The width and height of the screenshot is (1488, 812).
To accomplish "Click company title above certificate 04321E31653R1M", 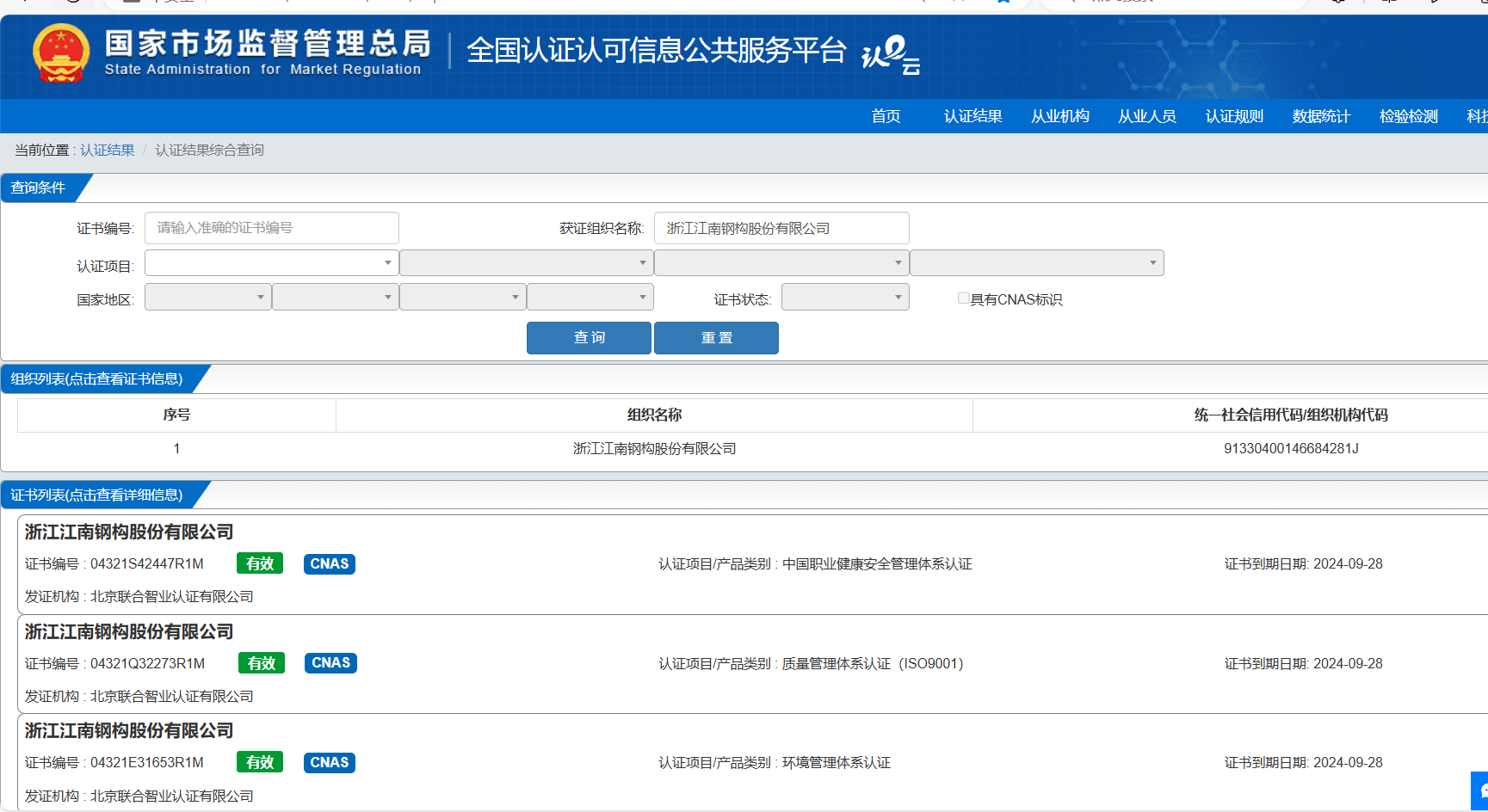I will pos(129,730).
